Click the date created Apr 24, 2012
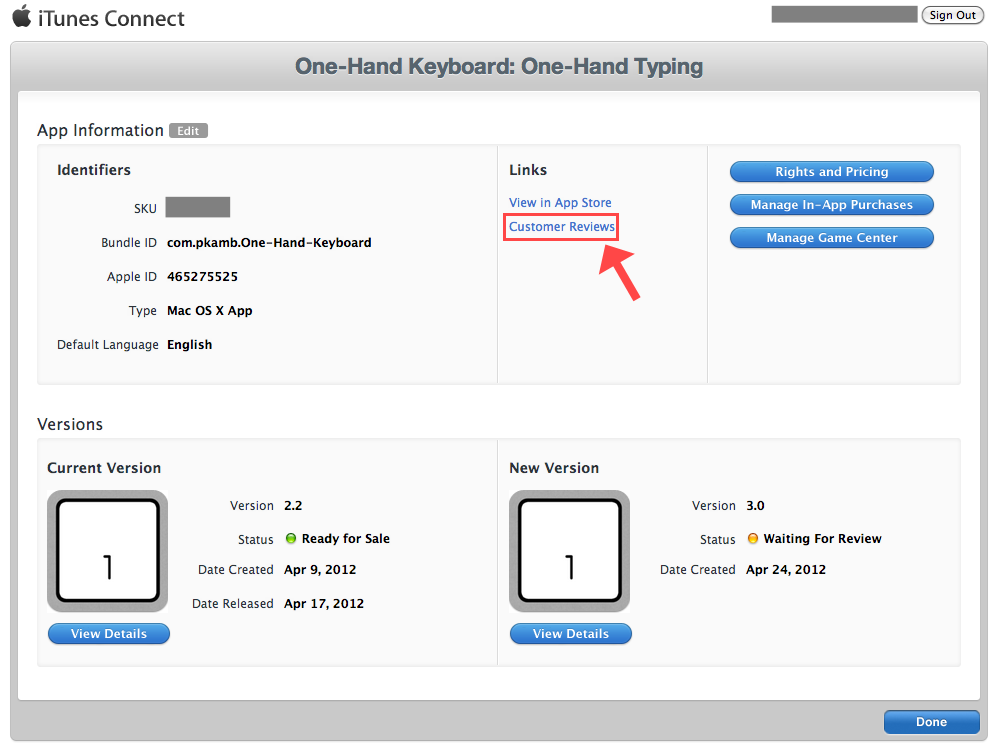 [x=786, y=570]
